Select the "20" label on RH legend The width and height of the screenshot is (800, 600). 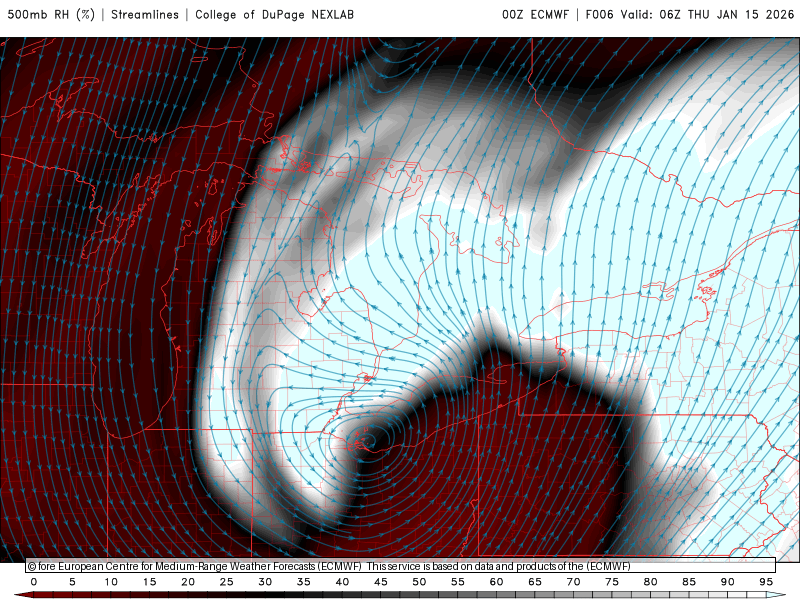tap(188, 582)
